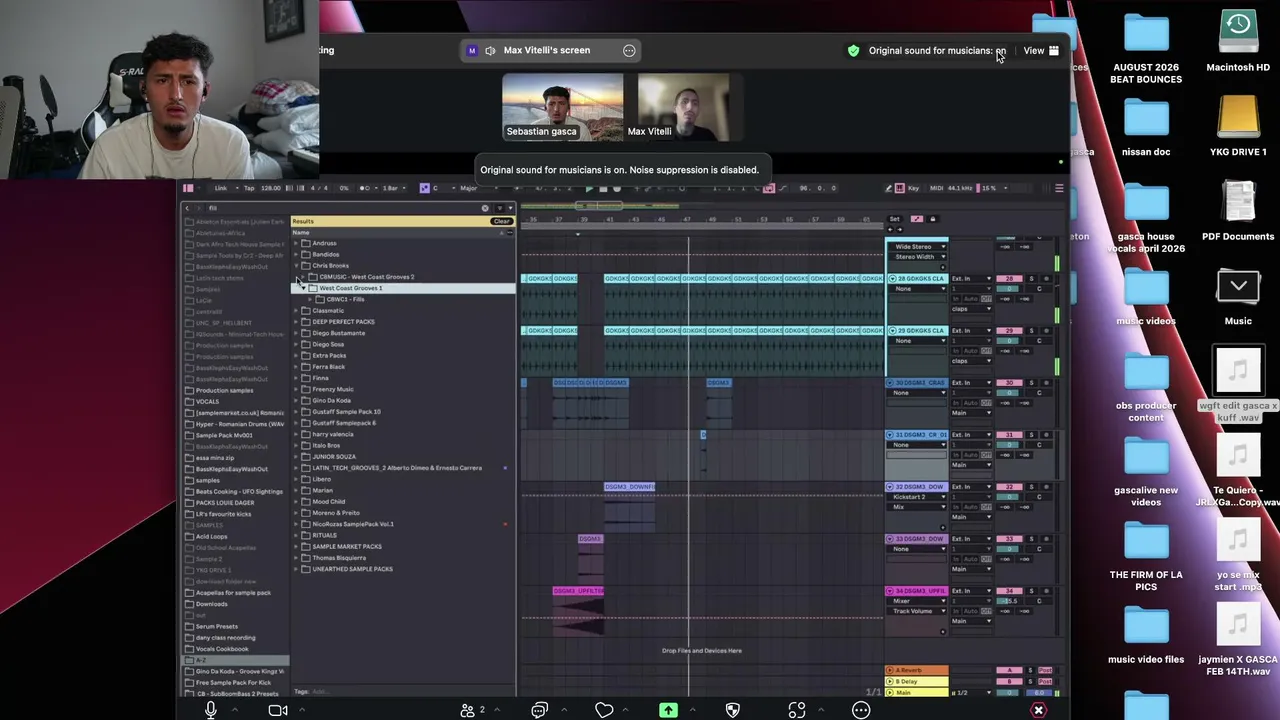
Task: Open the nissan doc folder on desktop
Action: point(1146,119)
